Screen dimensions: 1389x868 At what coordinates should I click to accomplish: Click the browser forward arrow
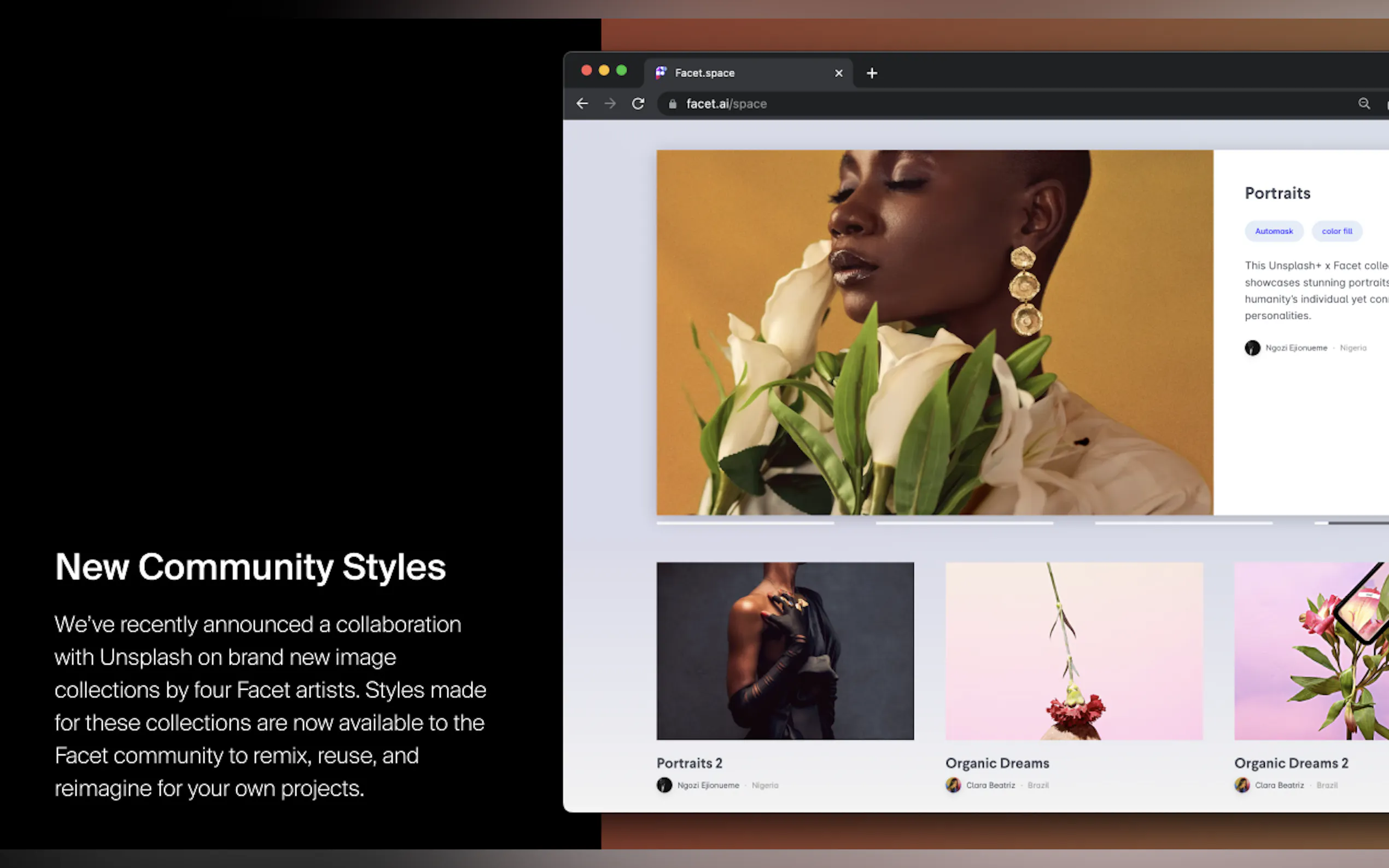(610, 104)
